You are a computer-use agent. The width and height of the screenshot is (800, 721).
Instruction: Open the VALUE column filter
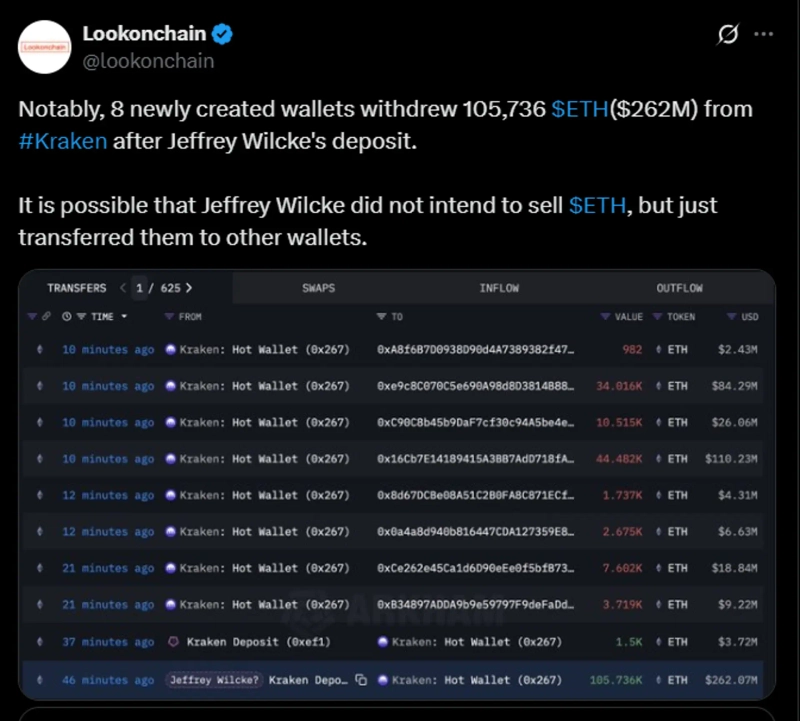click(x=605, y=317)
